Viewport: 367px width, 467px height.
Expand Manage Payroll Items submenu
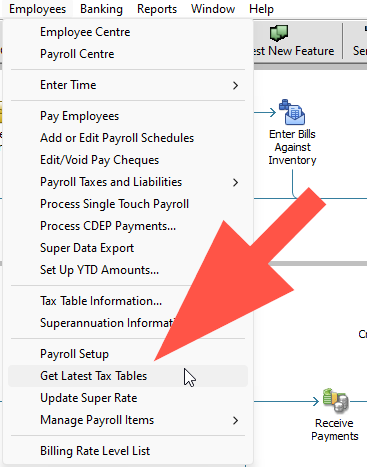coord(128,420)
